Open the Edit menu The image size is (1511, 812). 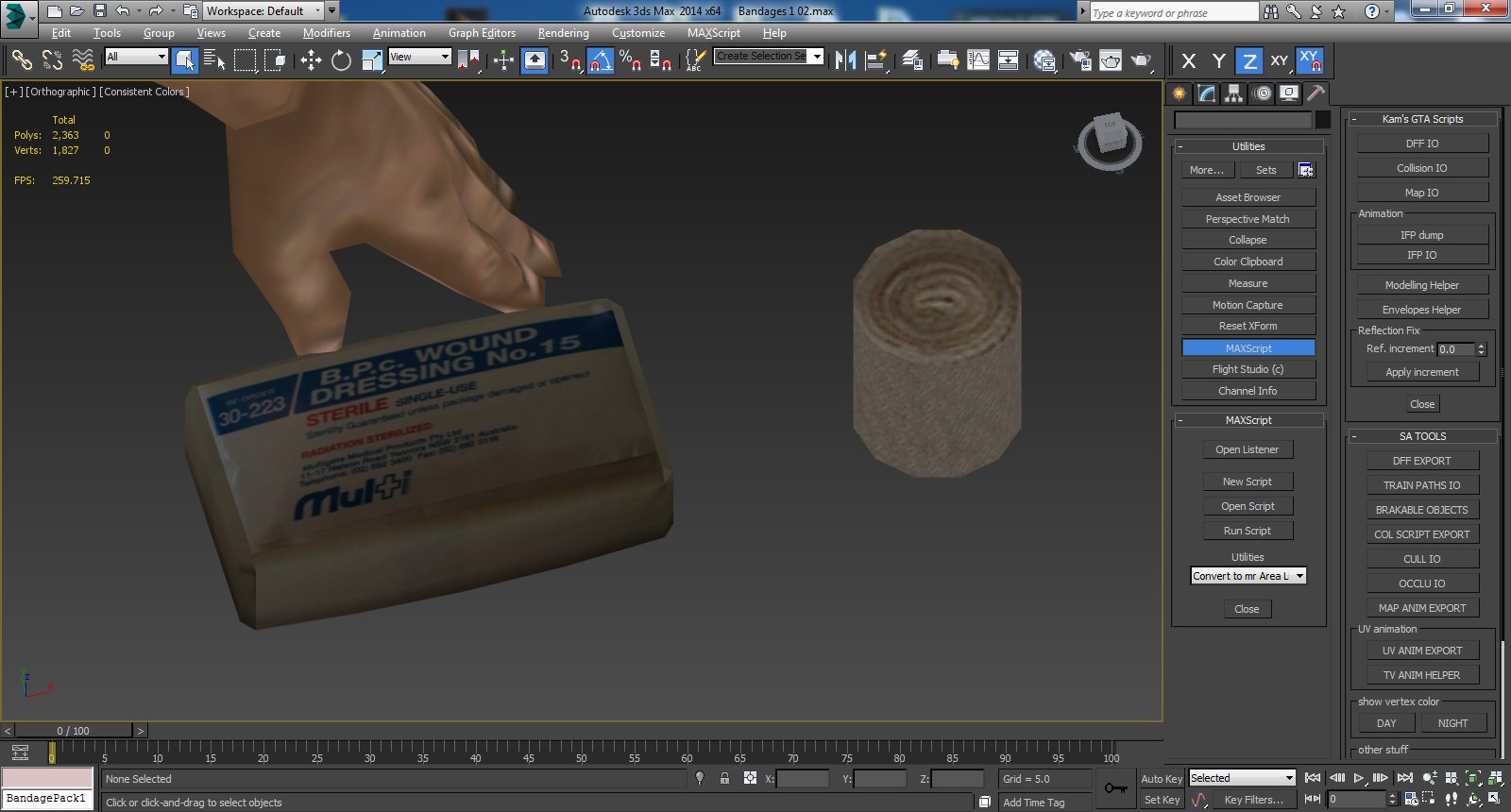[60, 33]
